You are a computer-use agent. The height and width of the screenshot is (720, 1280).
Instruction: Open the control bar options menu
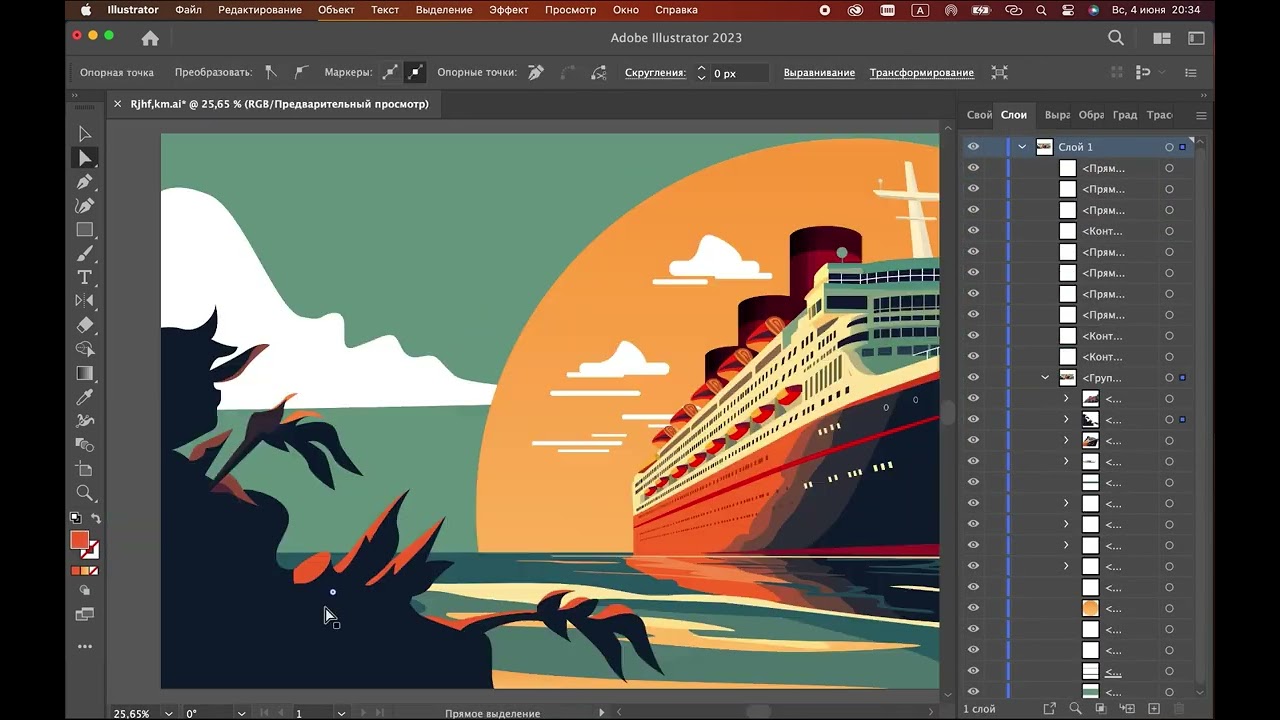click(1190, 72)
